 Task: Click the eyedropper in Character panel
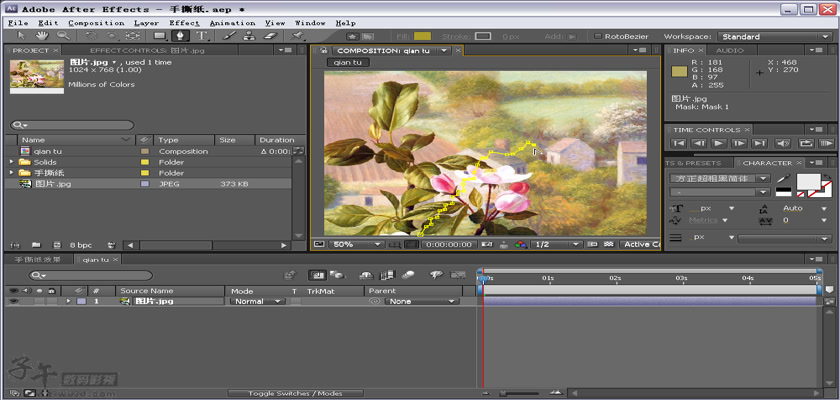coord(782,178)
